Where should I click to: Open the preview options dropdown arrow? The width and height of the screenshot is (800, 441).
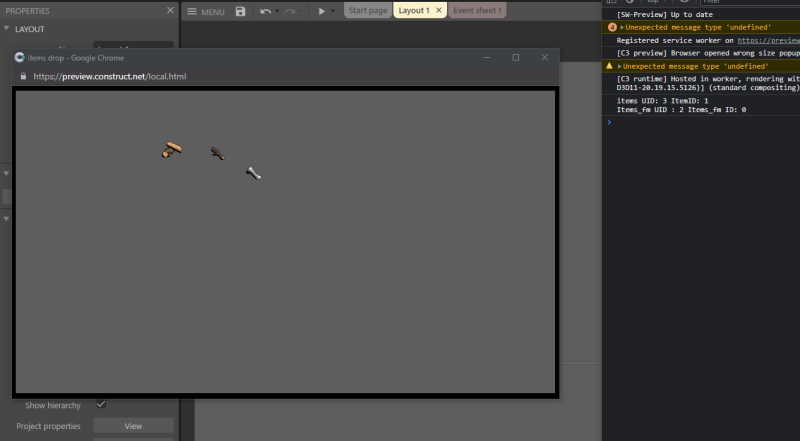tap(333, 11)
